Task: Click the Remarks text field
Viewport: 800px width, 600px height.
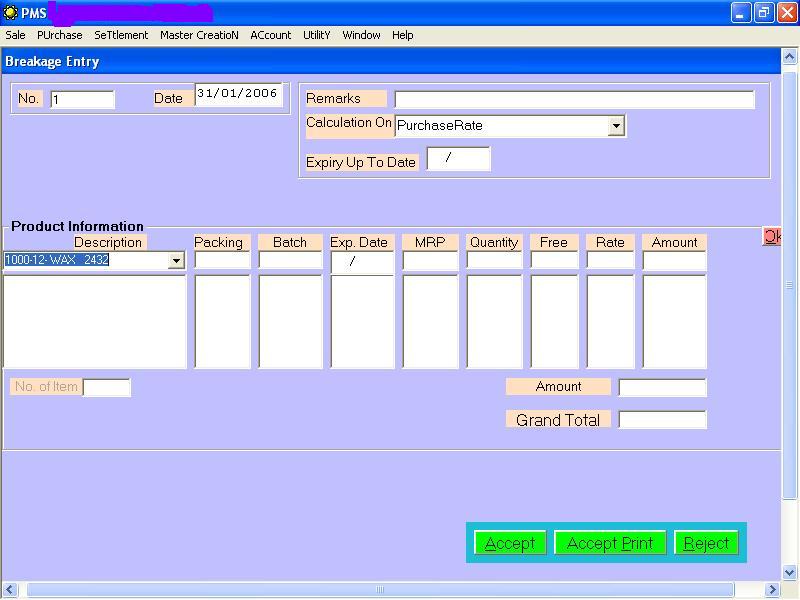Action: tap(574, 99)
